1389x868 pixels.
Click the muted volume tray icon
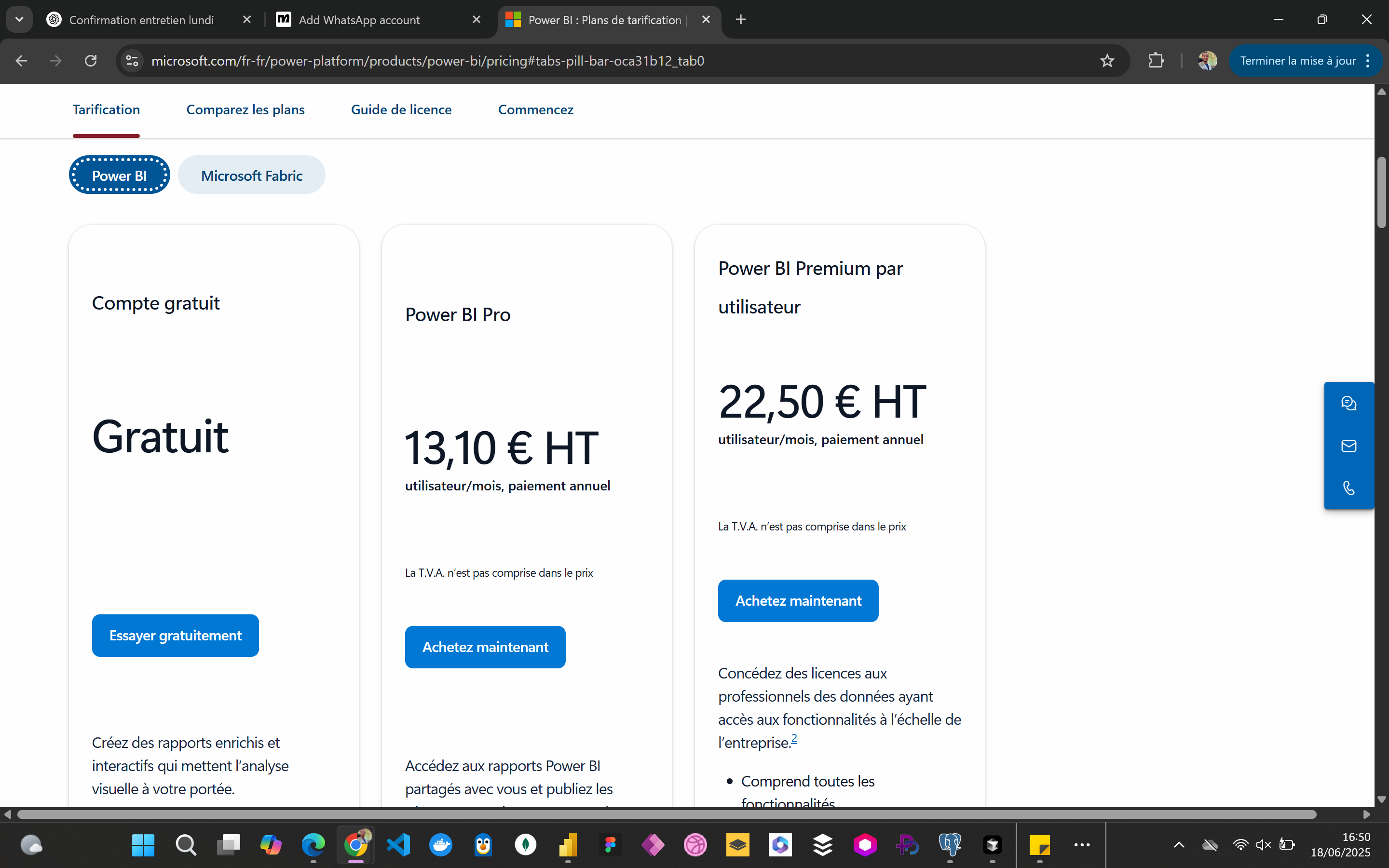click(x=1263, y=844)
